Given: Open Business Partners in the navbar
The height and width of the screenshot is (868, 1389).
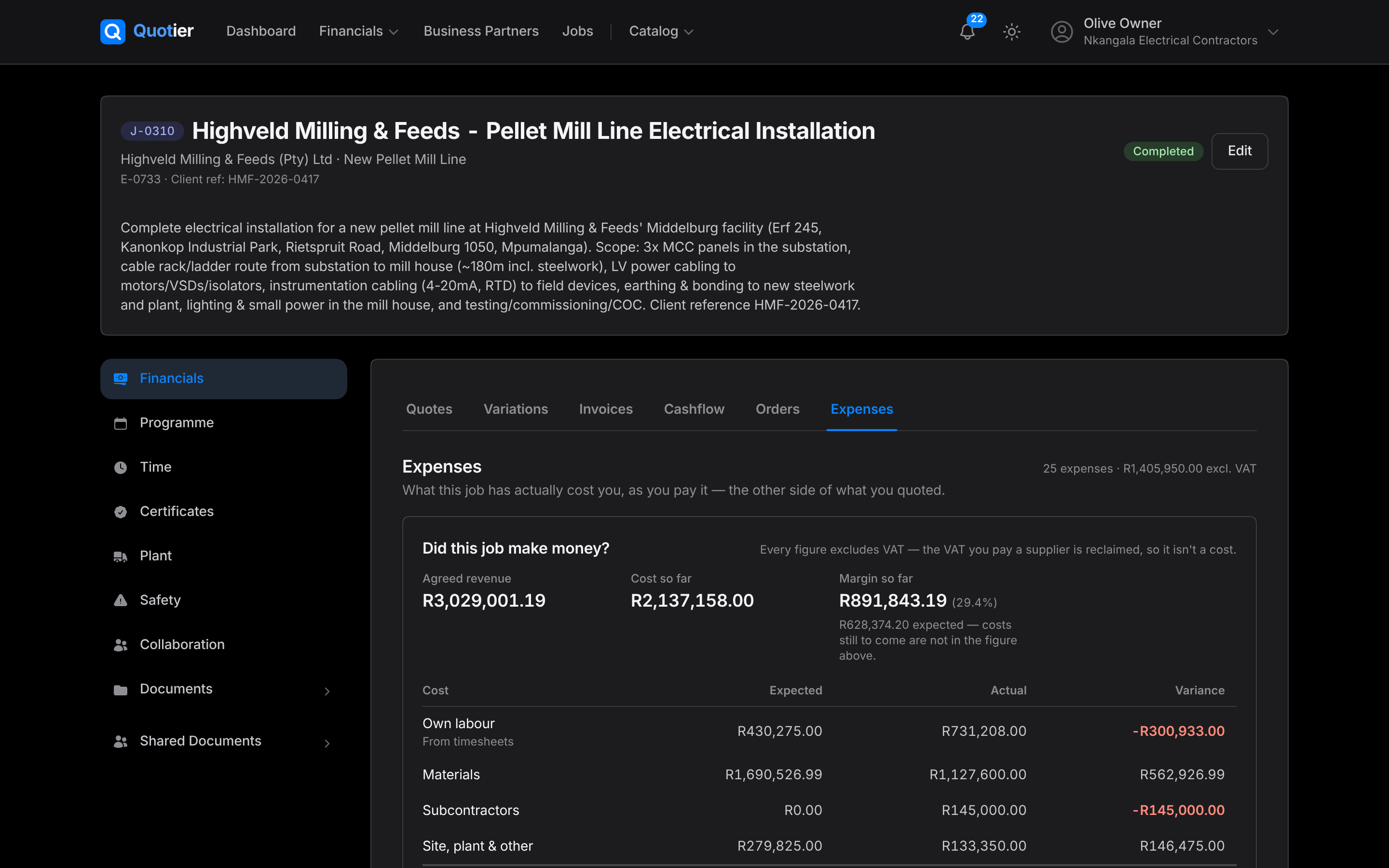Looking at the screenshot, I should [x=481, y=31].
